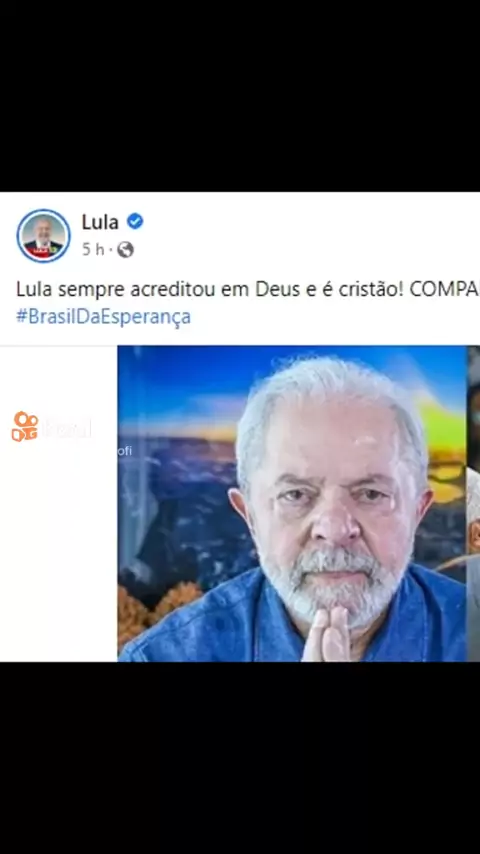Select the caption starting 'Lula sempre acreditou'
Image resolution: width=480 pixels, height=854 pixels.
[x=248, y=290]
